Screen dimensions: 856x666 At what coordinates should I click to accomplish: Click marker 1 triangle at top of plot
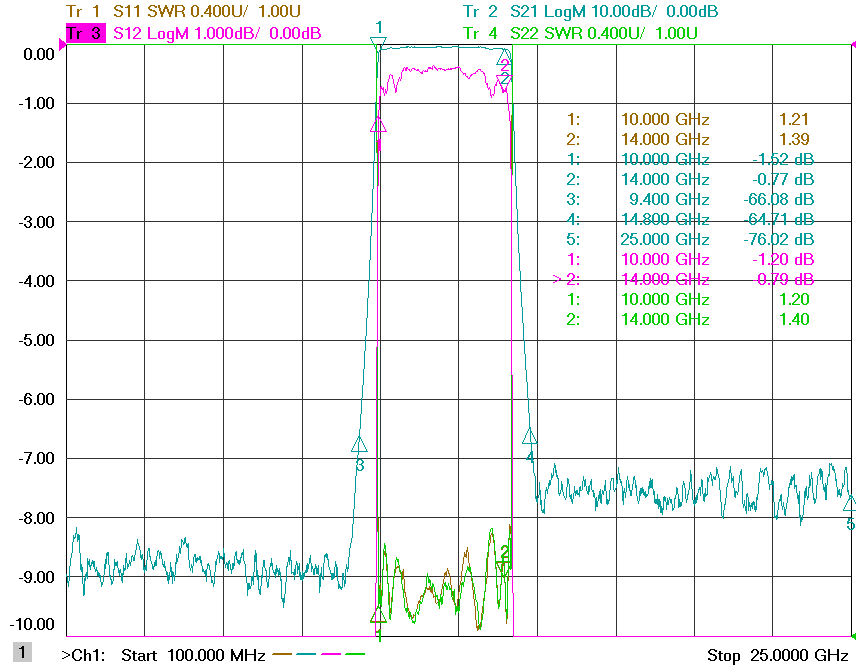click(378, 43)
